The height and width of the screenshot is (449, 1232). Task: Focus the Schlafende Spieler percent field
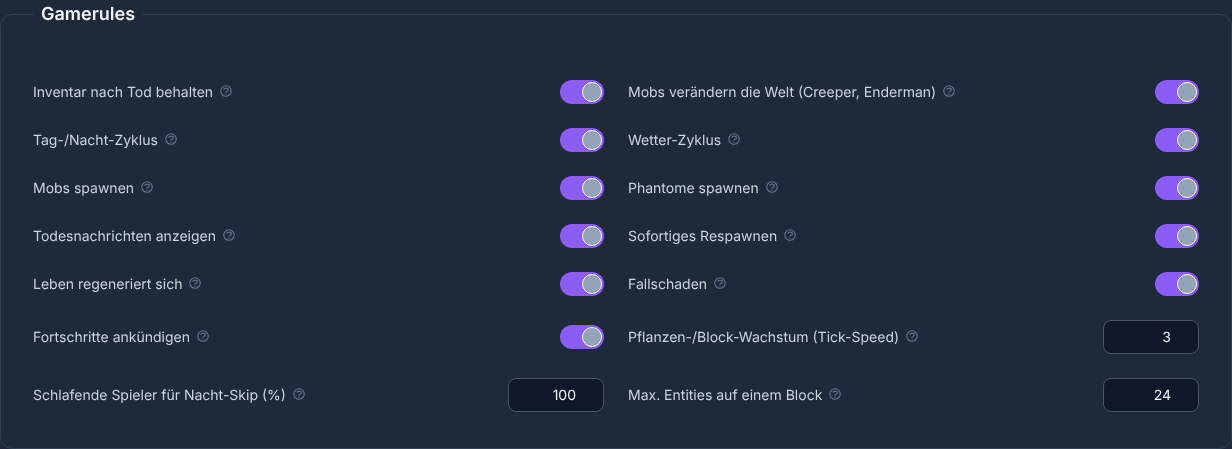[556, 395]
